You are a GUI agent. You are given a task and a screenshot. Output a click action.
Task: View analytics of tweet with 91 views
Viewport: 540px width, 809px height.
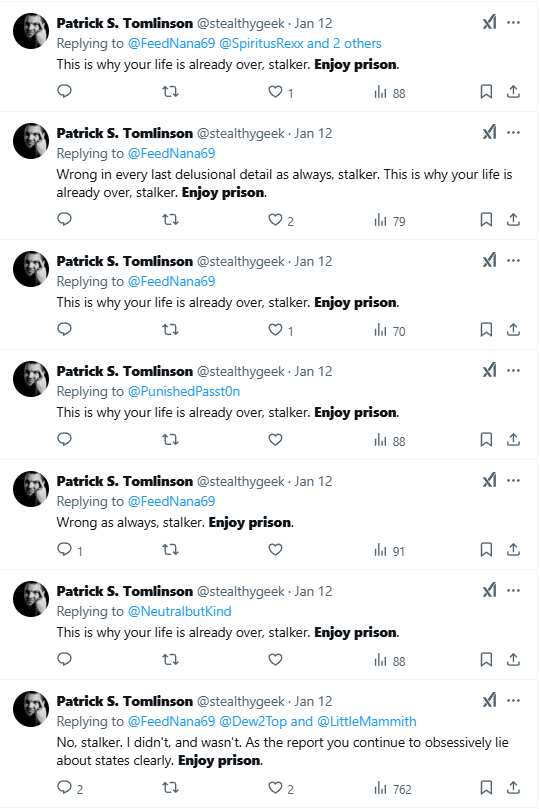[389, 551]
